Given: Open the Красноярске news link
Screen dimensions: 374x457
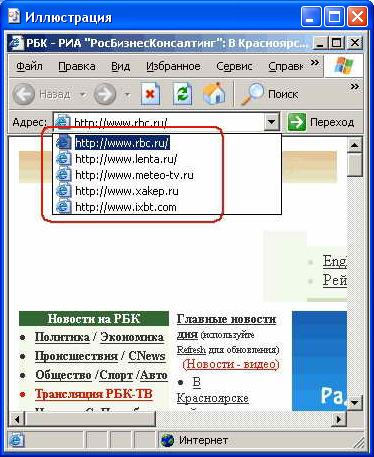Looking at the screenshot, I should click(212, 398).
